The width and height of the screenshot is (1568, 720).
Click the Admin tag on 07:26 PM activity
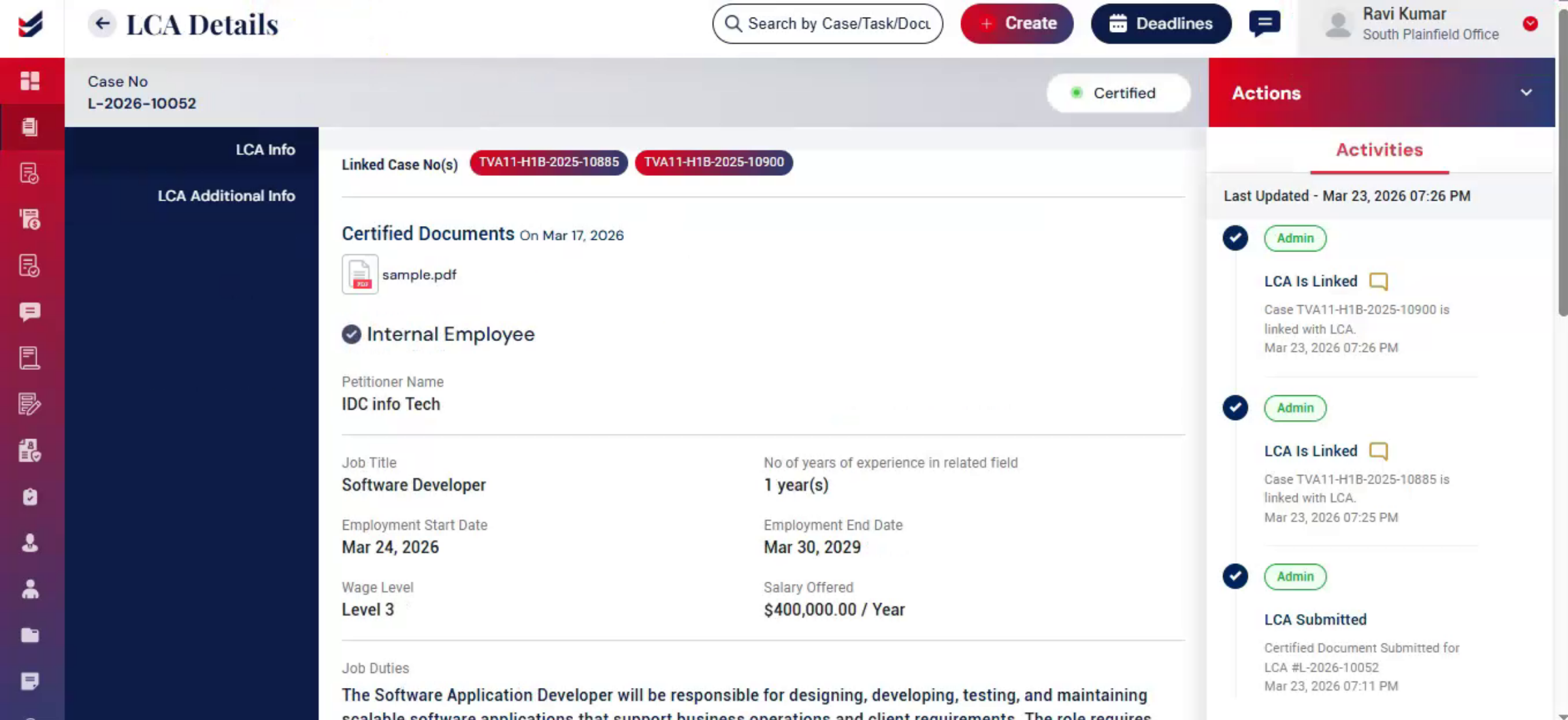coord(1295,238)
